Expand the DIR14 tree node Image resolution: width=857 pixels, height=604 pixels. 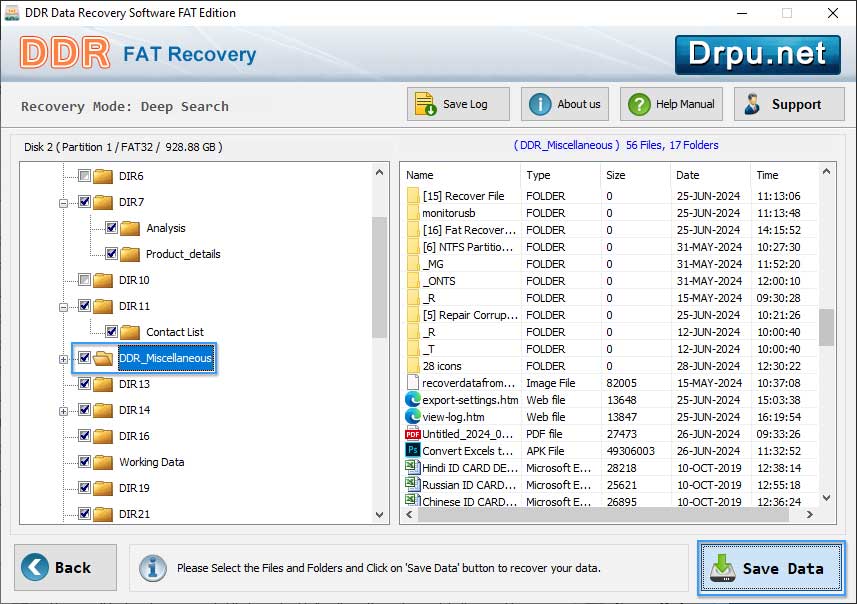click(63, 411)
